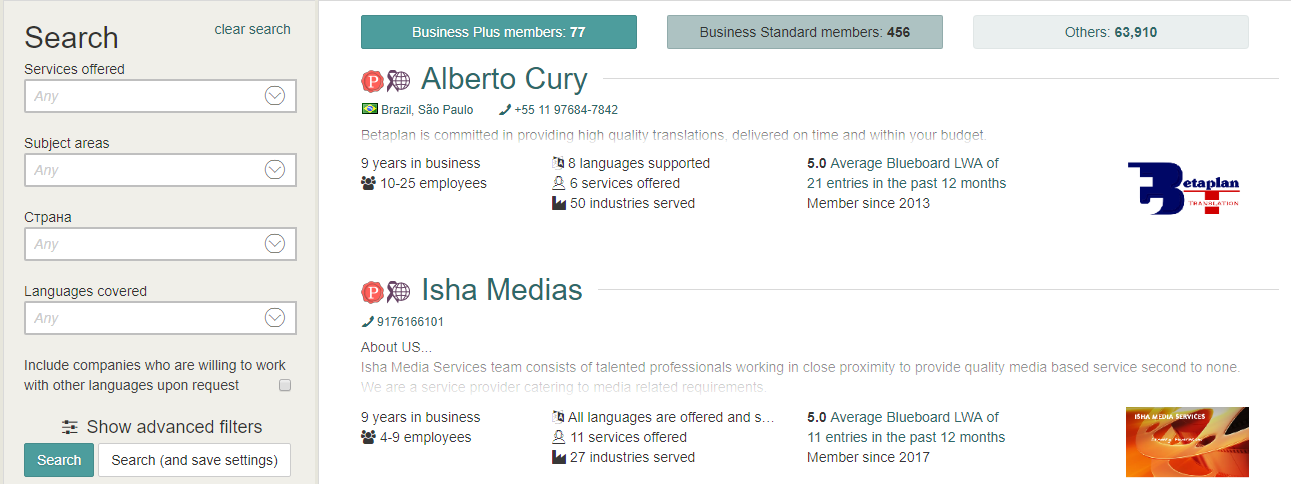Click the sliders icon by Show advanced filters
Viewport: 1291px width, 485px height.
pyautogui.click(x=70, y=427)
